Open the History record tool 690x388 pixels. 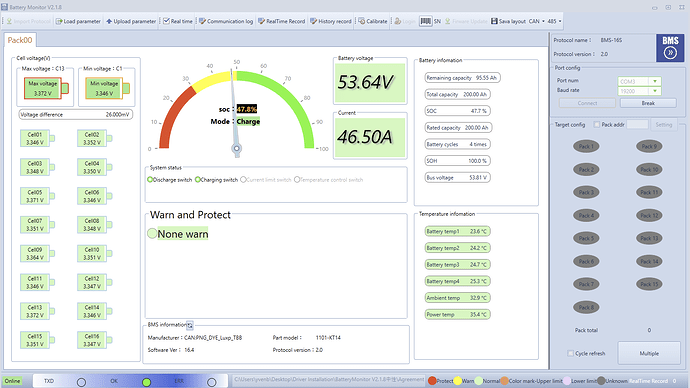tap(313, 21)
